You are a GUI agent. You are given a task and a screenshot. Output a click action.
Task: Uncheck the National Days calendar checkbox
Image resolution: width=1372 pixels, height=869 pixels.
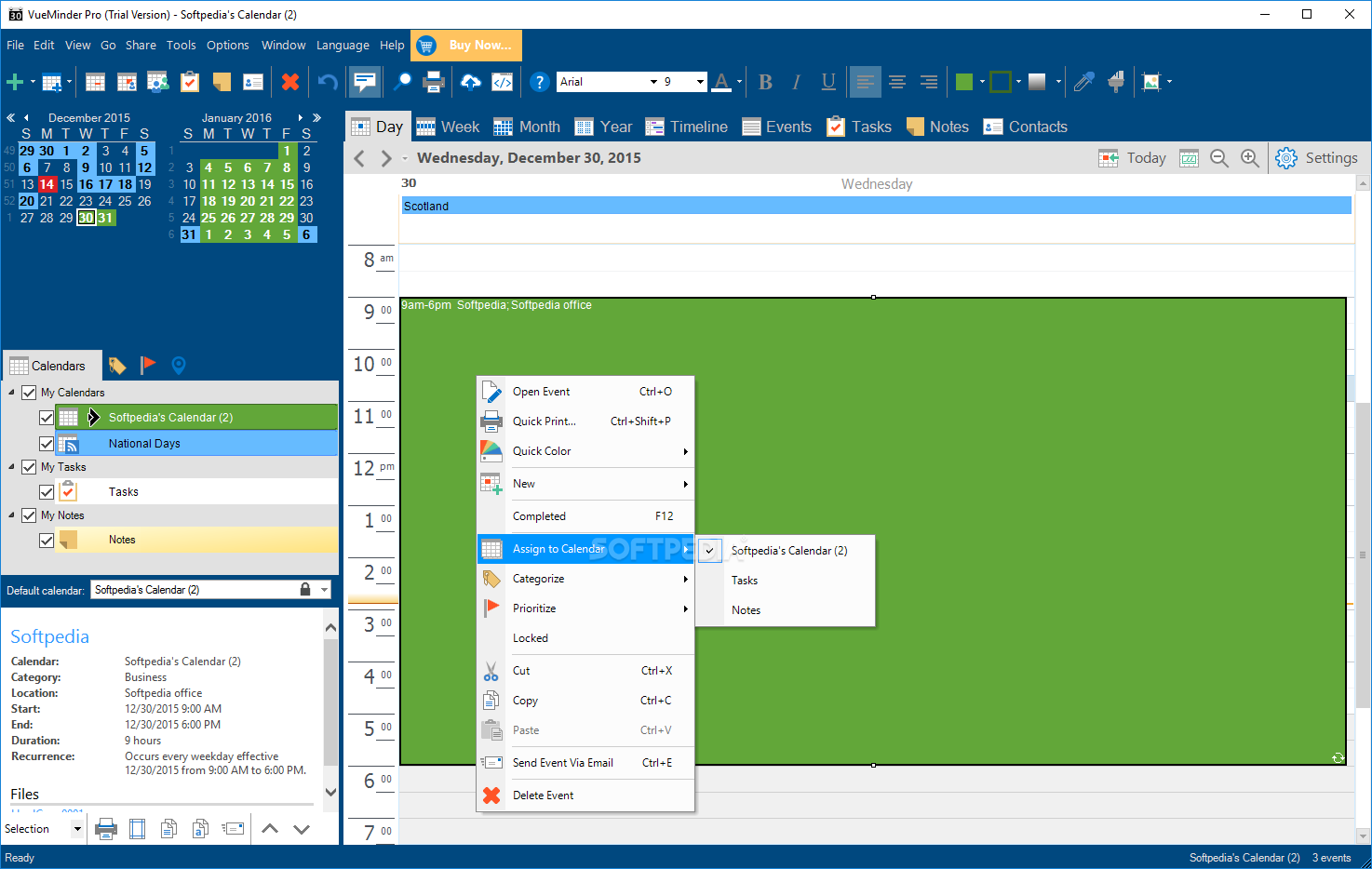tap(47, 444)
